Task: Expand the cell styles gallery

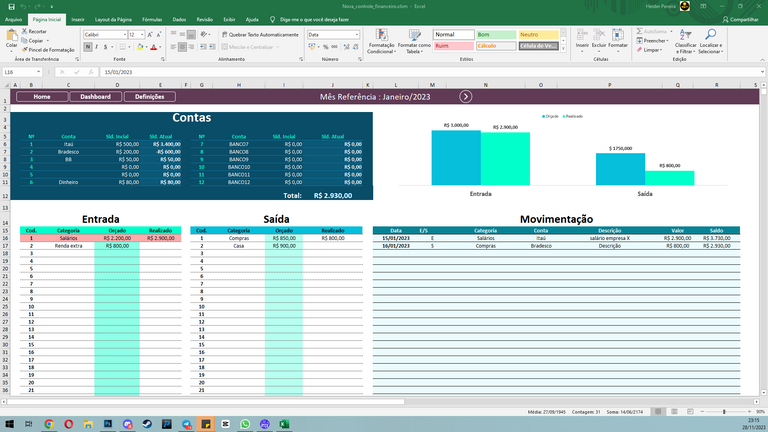Action: click(x=563, y=48)
